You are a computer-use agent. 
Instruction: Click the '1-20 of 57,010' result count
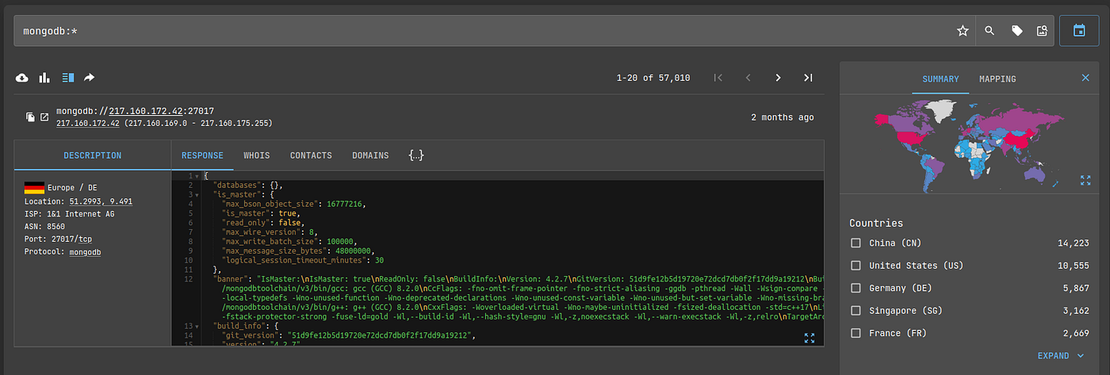click(653, 78)
